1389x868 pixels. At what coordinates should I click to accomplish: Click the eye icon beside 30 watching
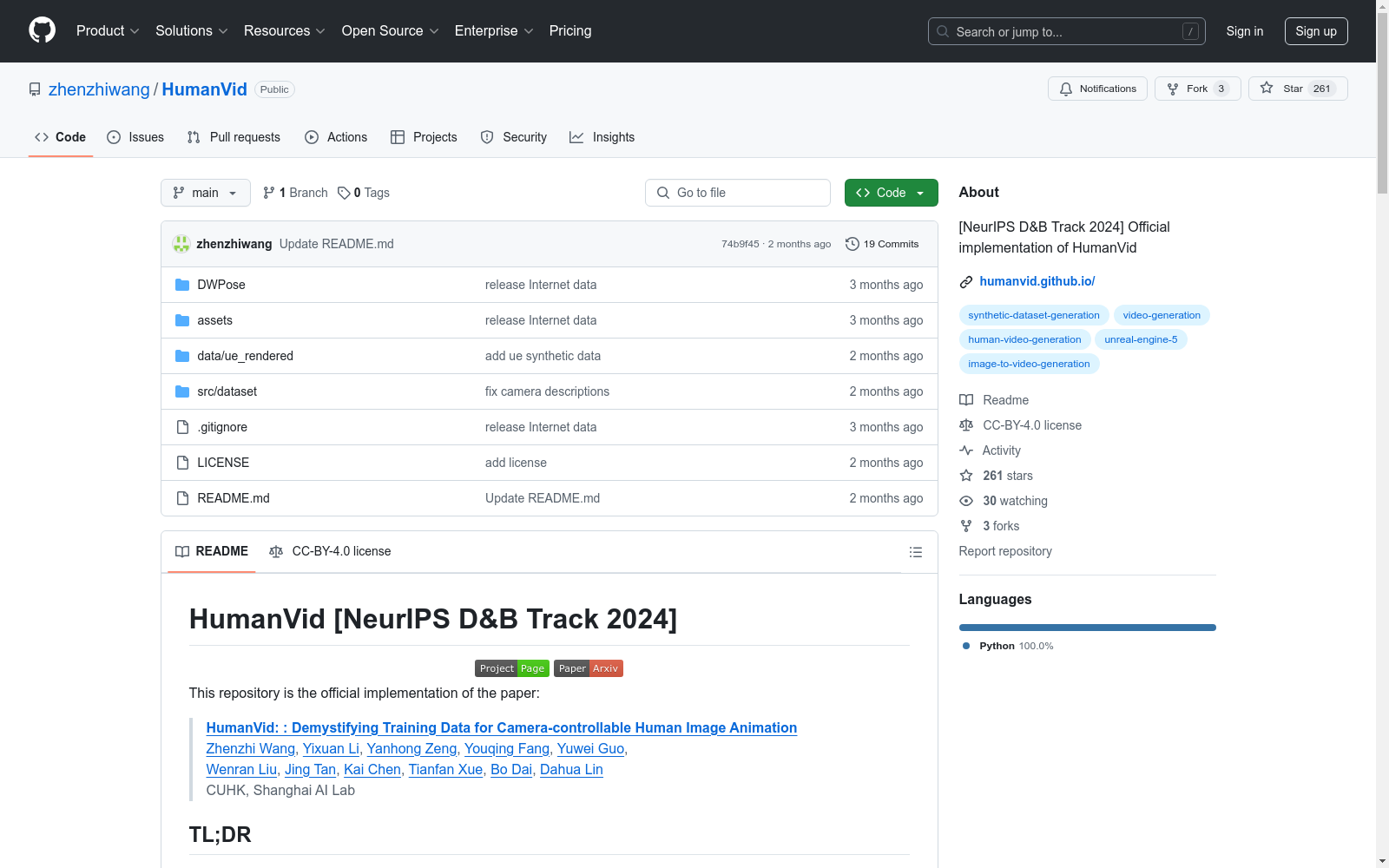coord(966,501)
